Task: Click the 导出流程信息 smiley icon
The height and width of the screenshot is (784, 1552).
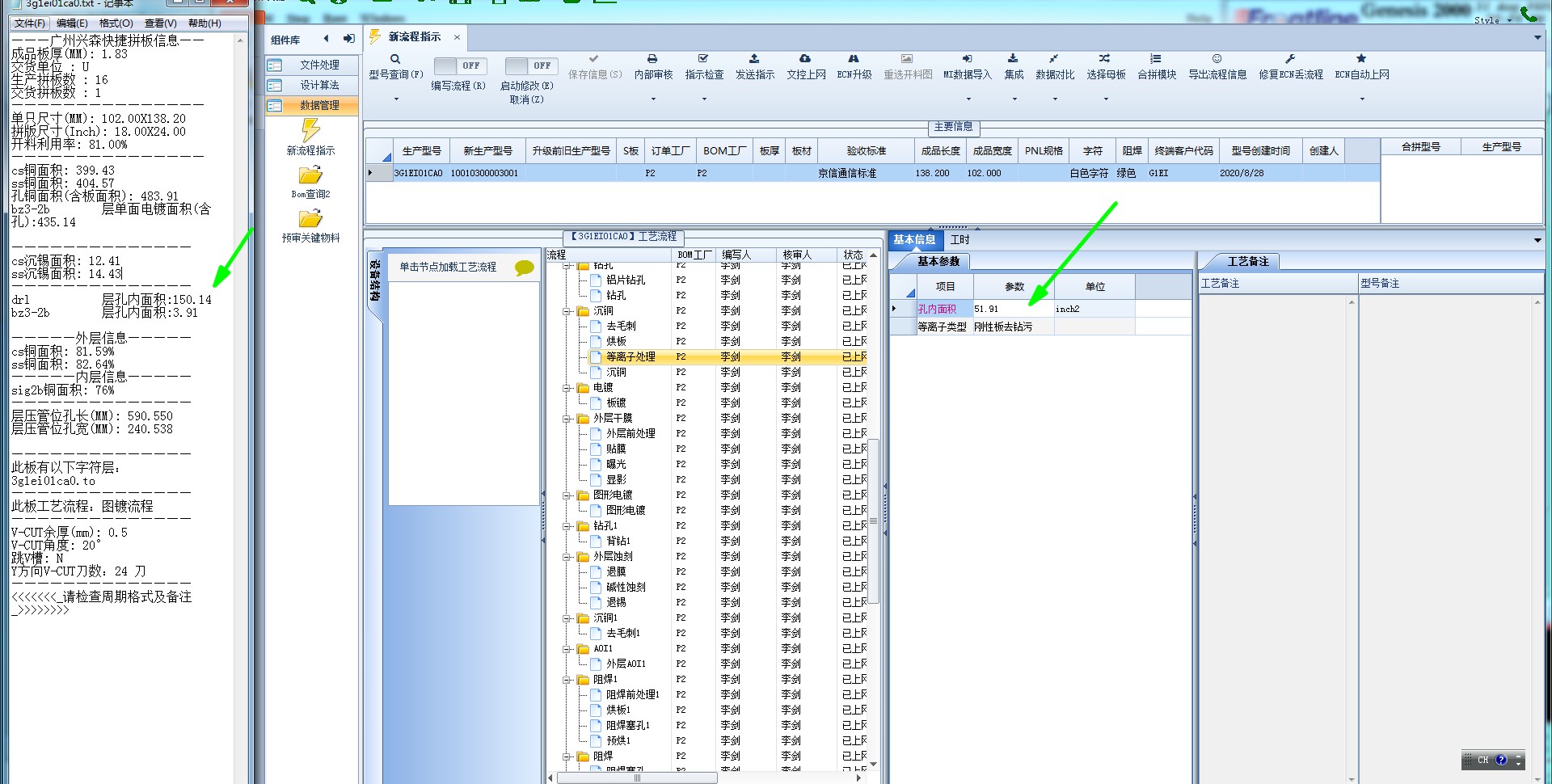Action: point(1217,59)
